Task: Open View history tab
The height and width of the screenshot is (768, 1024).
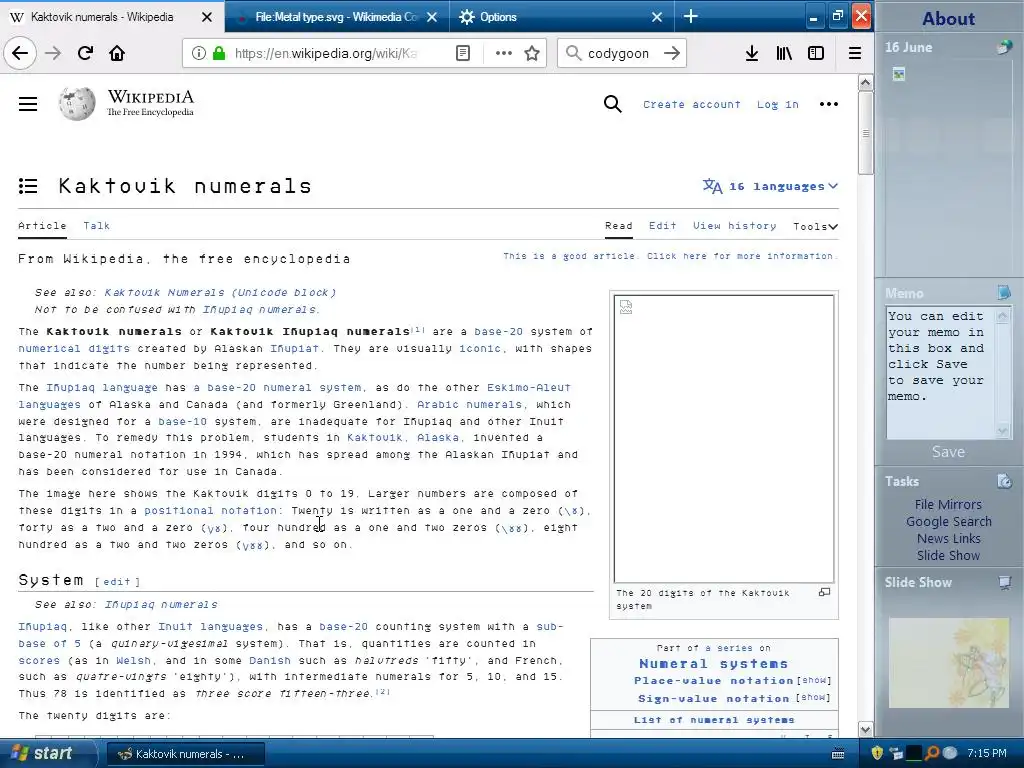Action: [735, 225]
